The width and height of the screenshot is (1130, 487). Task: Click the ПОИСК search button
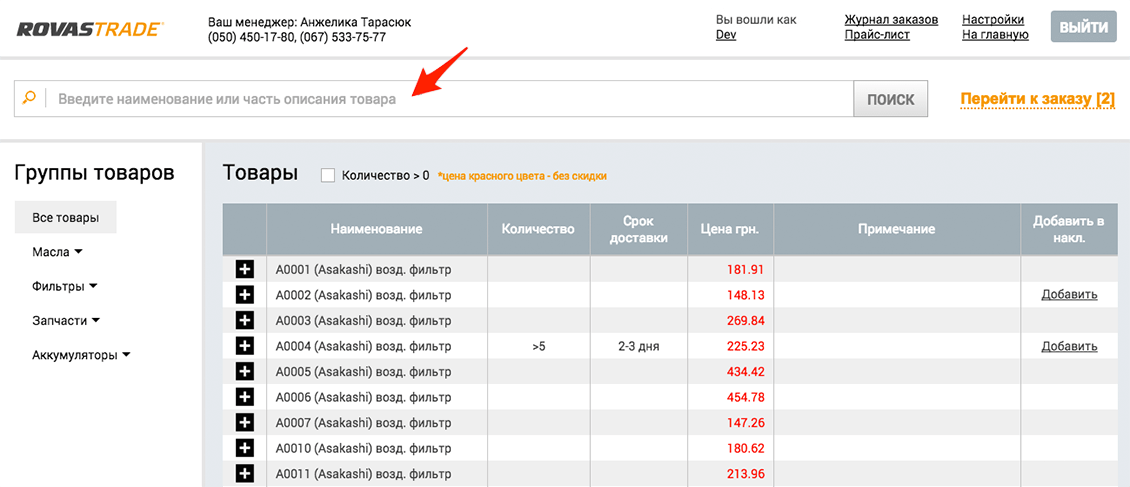coord(891,99)
